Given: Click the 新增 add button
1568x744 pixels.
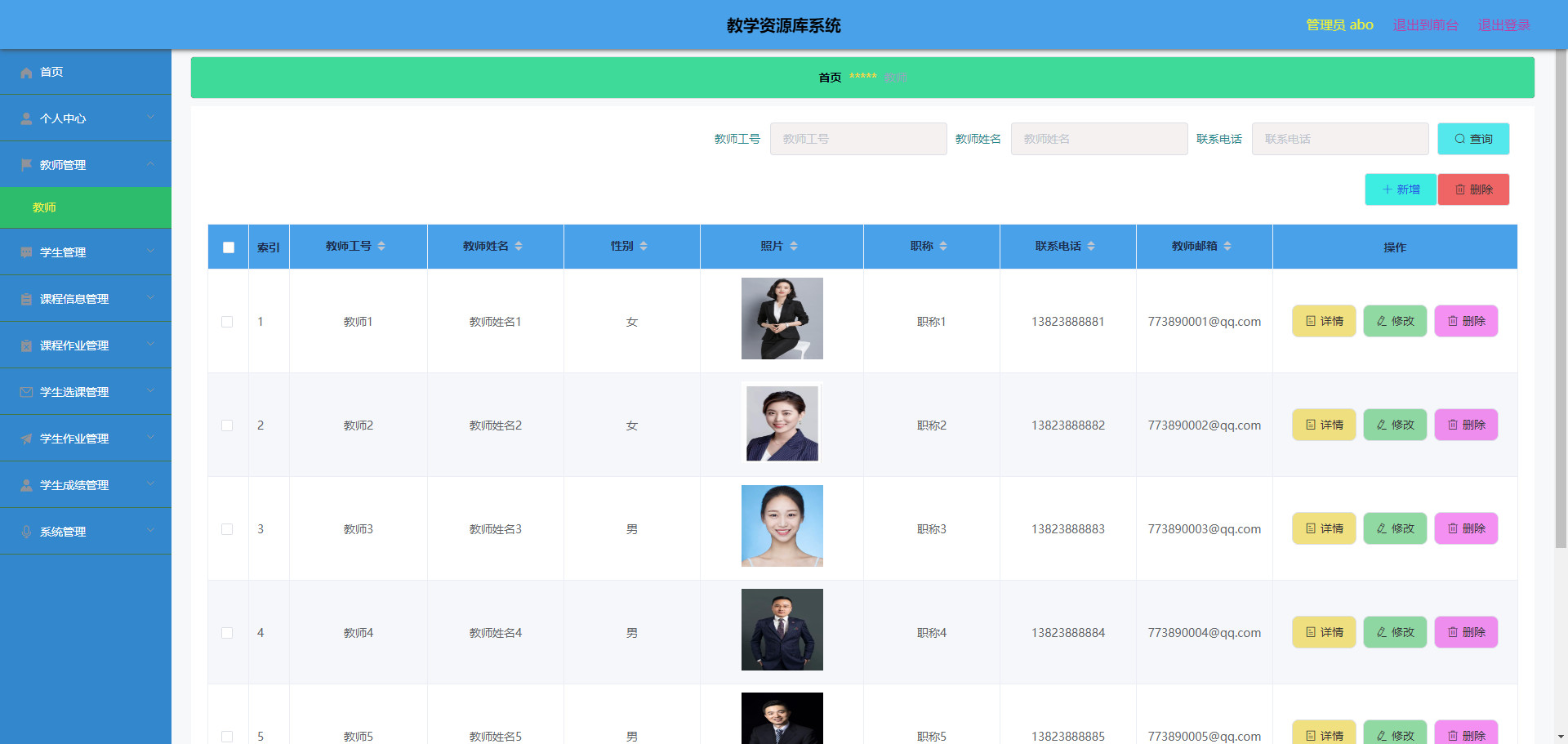Looking at the screenshot, I should point(1401,189).
